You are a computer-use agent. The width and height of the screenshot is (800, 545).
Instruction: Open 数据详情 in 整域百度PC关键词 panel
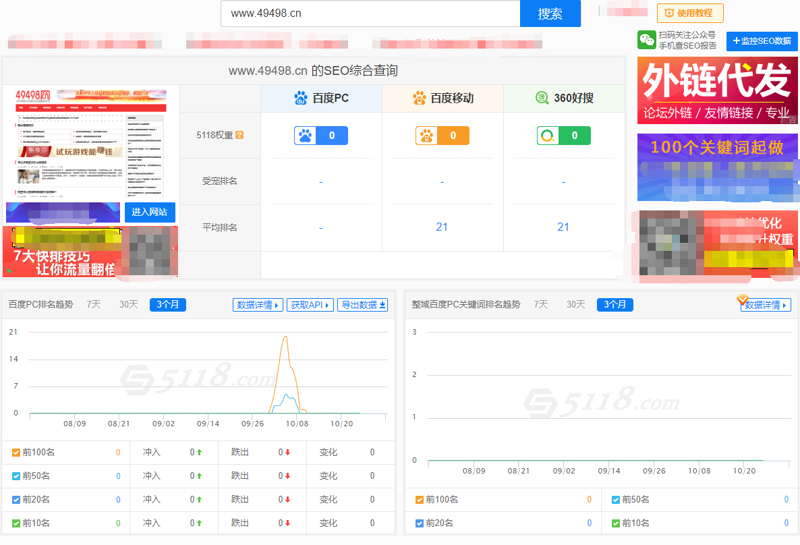pyautogui.click(x=766, y=305)
